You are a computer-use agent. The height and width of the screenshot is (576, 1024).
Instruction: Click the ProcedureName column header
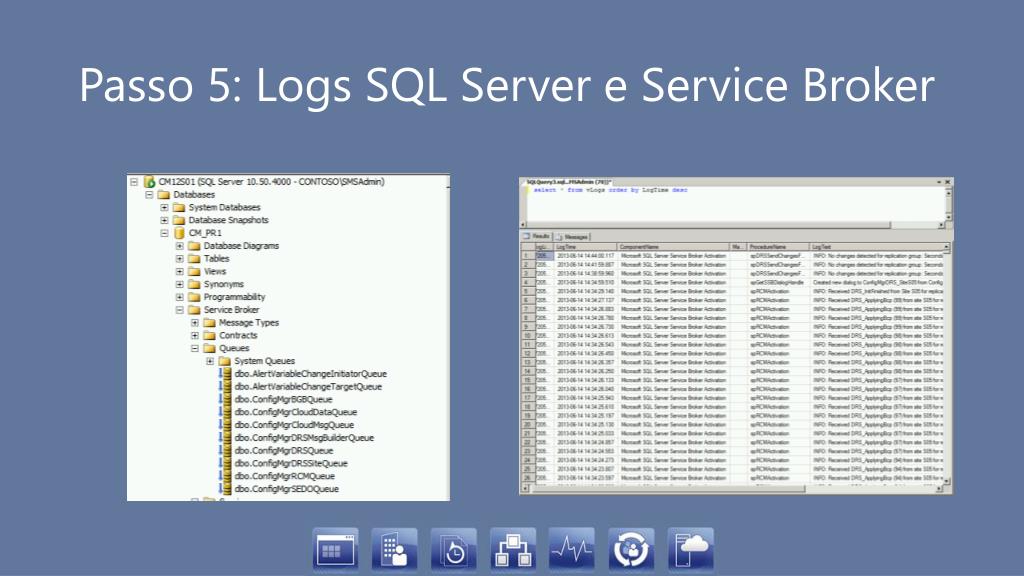tap(778, 247)
